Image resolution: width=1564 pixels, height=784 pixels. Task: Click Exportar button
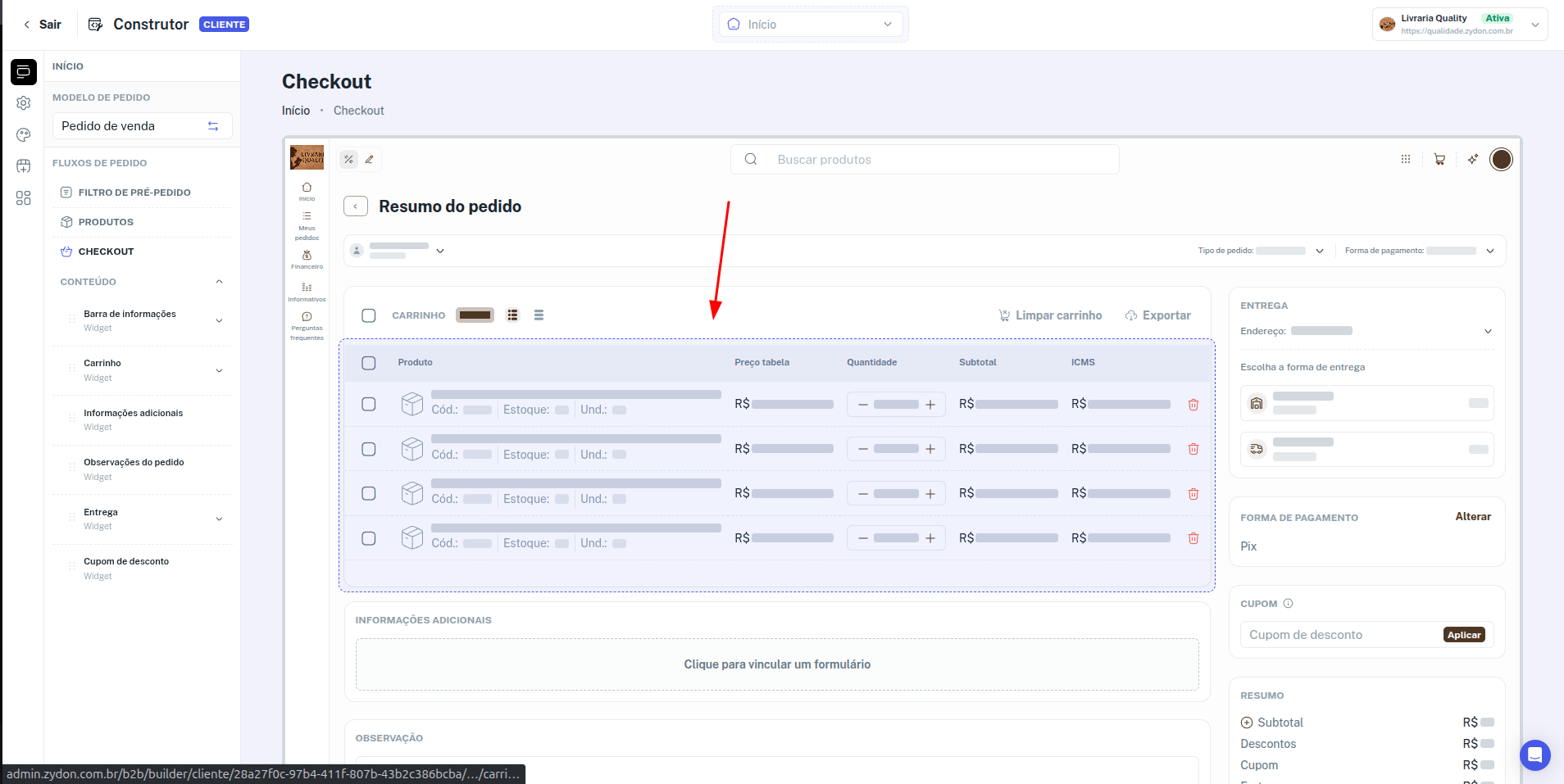(1158, 315)
